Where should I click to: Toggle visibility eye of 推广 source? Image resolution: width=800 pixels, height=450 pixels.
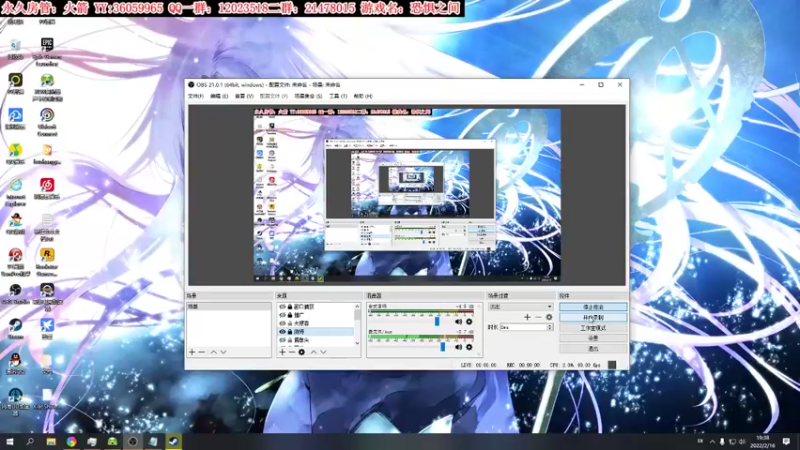282,315
